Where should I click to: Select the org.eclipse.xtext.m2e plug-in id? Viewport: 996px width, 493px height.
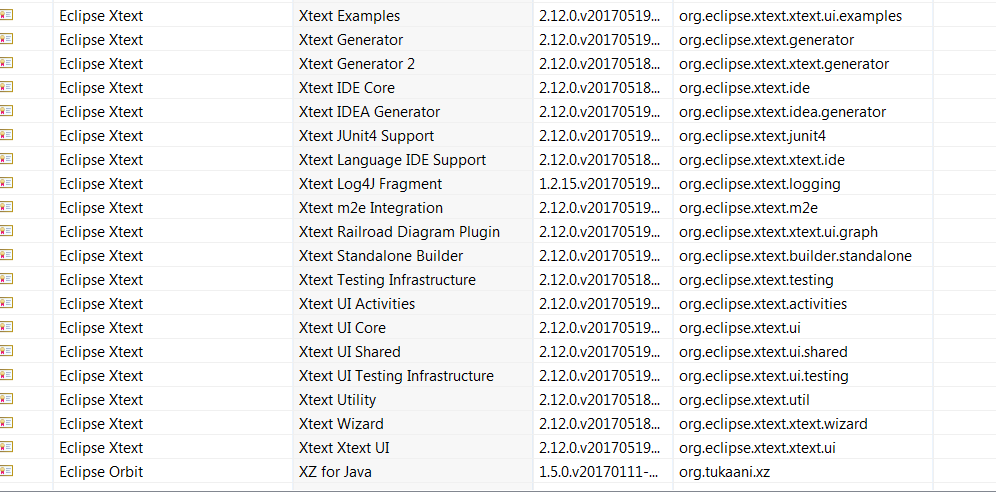click(x=748, y=208)
